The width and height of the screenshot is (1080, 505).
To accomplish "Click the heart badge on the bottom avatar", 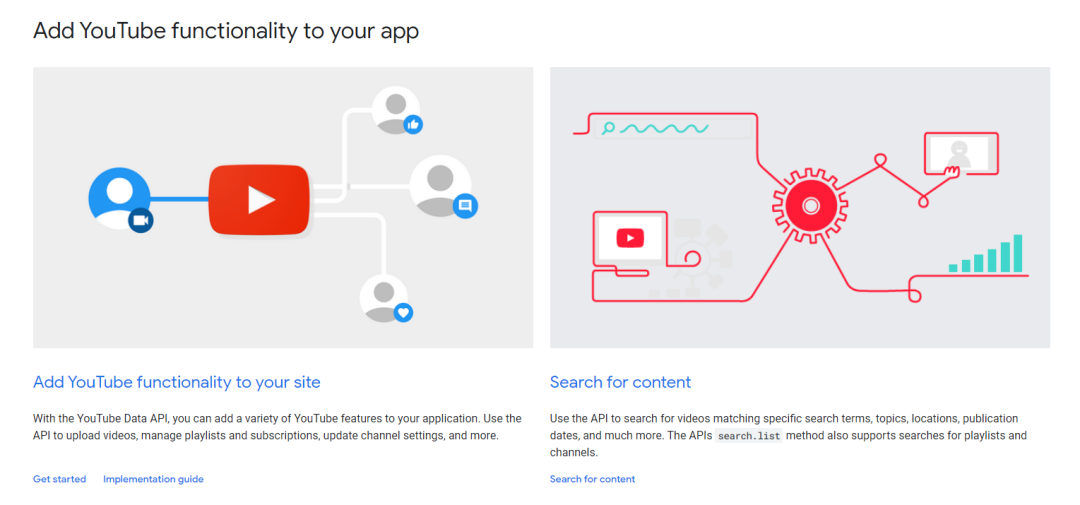I will tap(404, 312).
